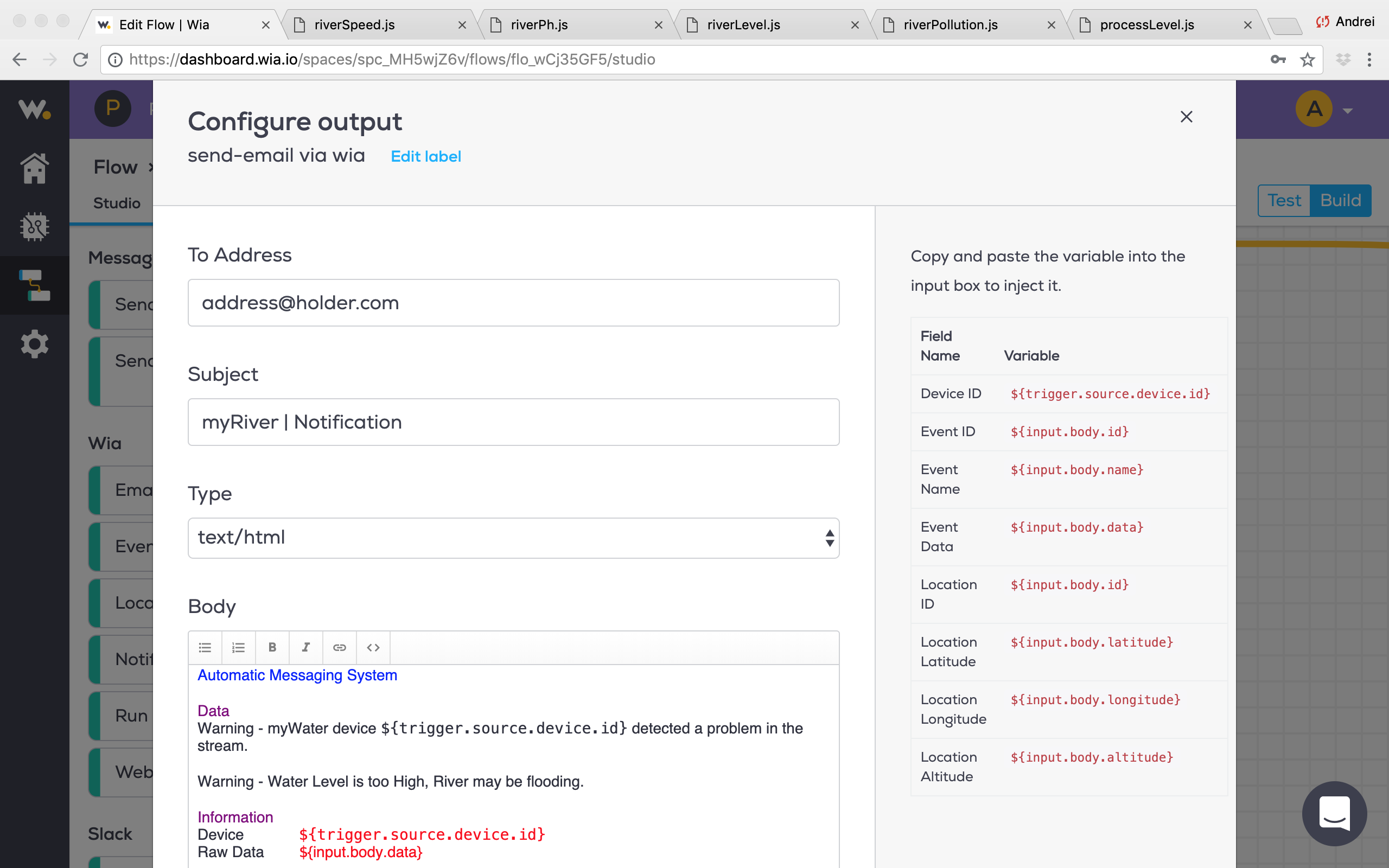Click the To Address input field
The width and height of the screenshot is (1389, 868).
tap(513, 303)
